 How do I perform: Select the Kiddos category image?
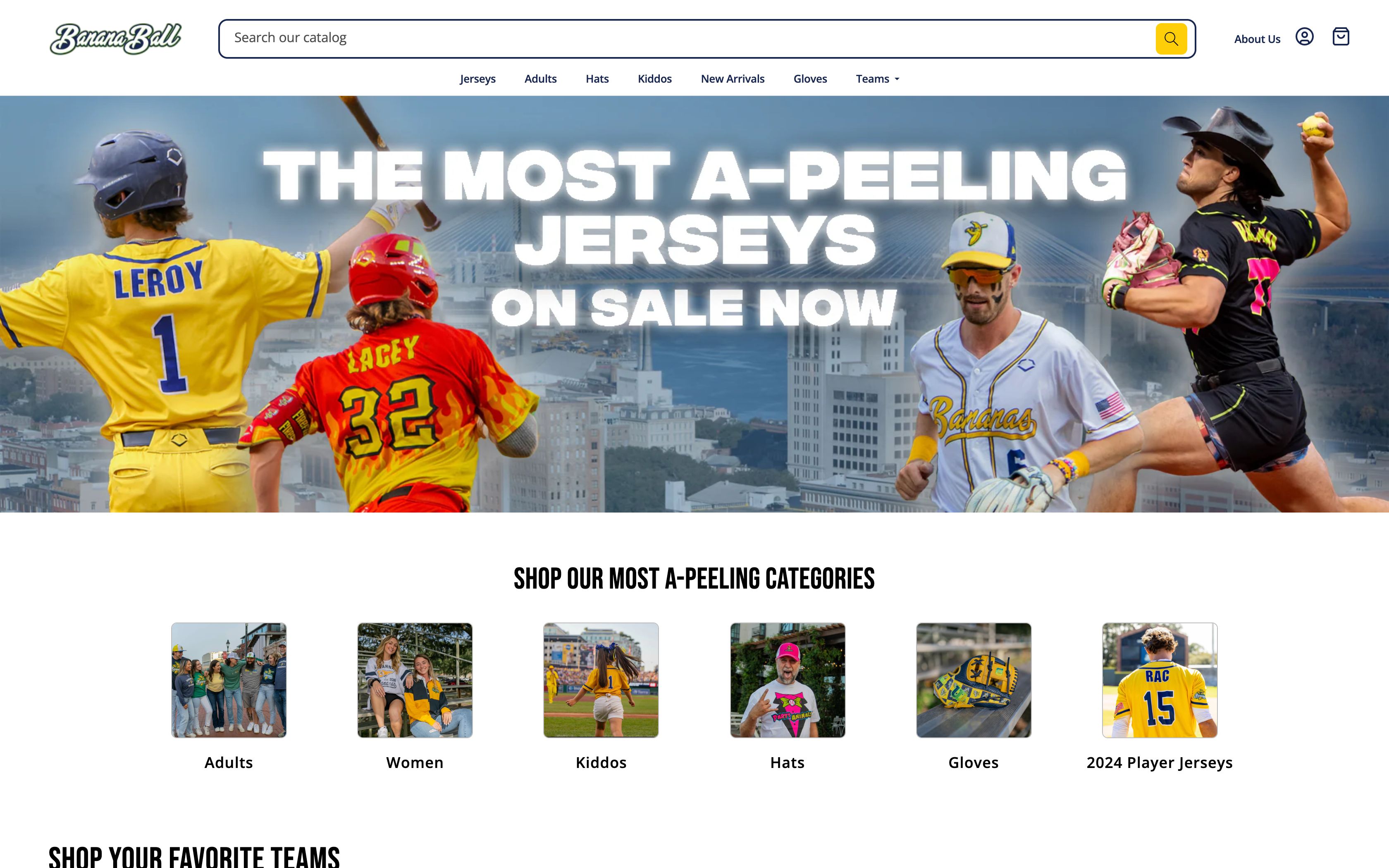pyautogui.click(x=601, y=680)
